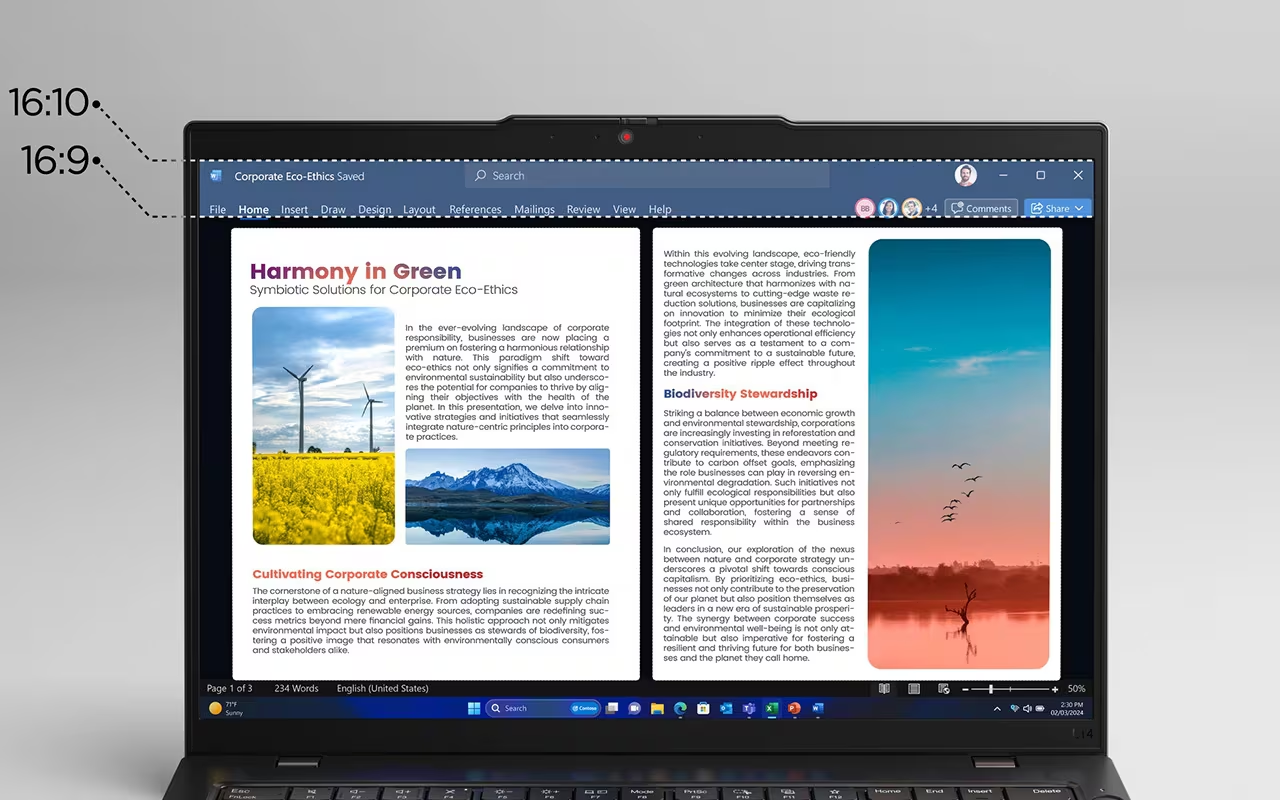
Task: Show hidden system tray icons chevron
Action: pyautogui.click(x=997, y=708)
